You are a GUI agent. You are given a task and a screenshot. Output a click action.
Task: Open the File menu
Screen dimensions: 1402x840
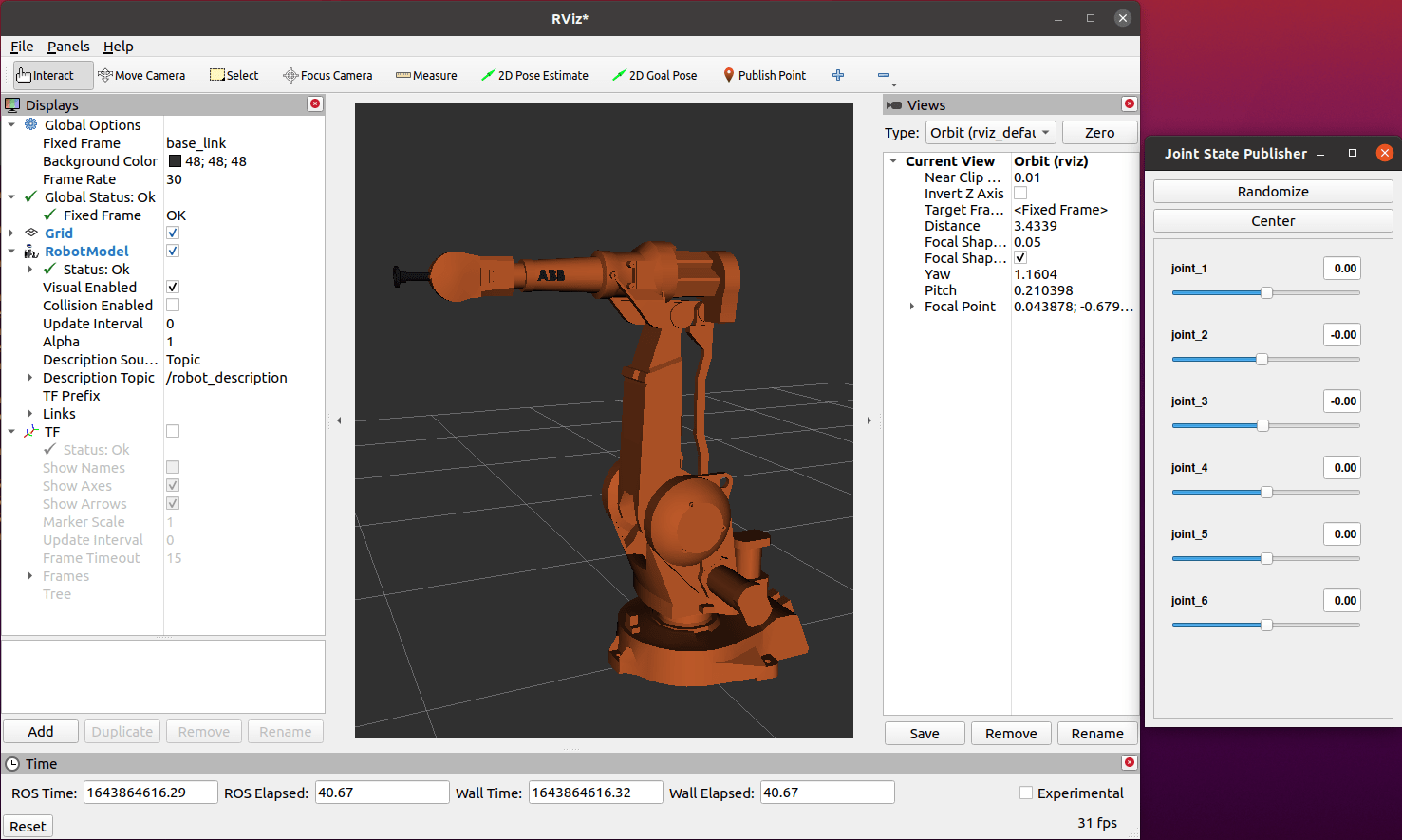[x=21, y=46]
